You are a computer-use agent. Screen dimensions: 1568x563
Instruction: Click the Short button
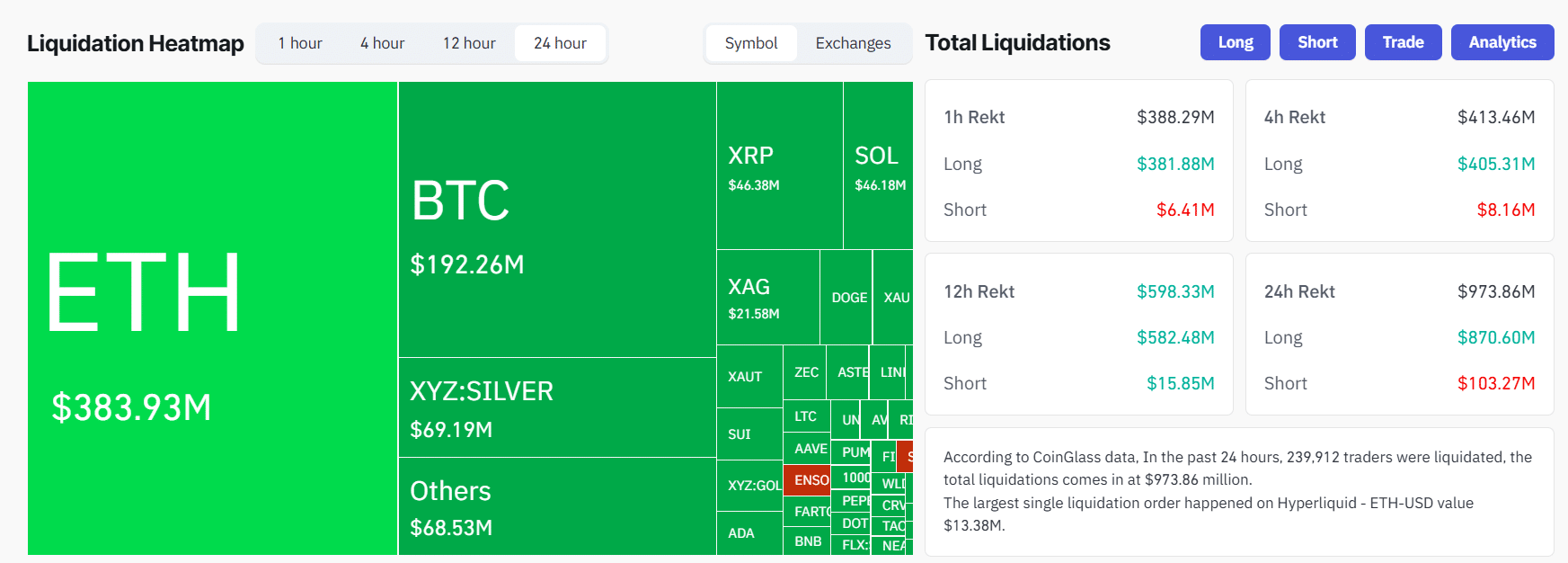click(x=1317, y=42)
